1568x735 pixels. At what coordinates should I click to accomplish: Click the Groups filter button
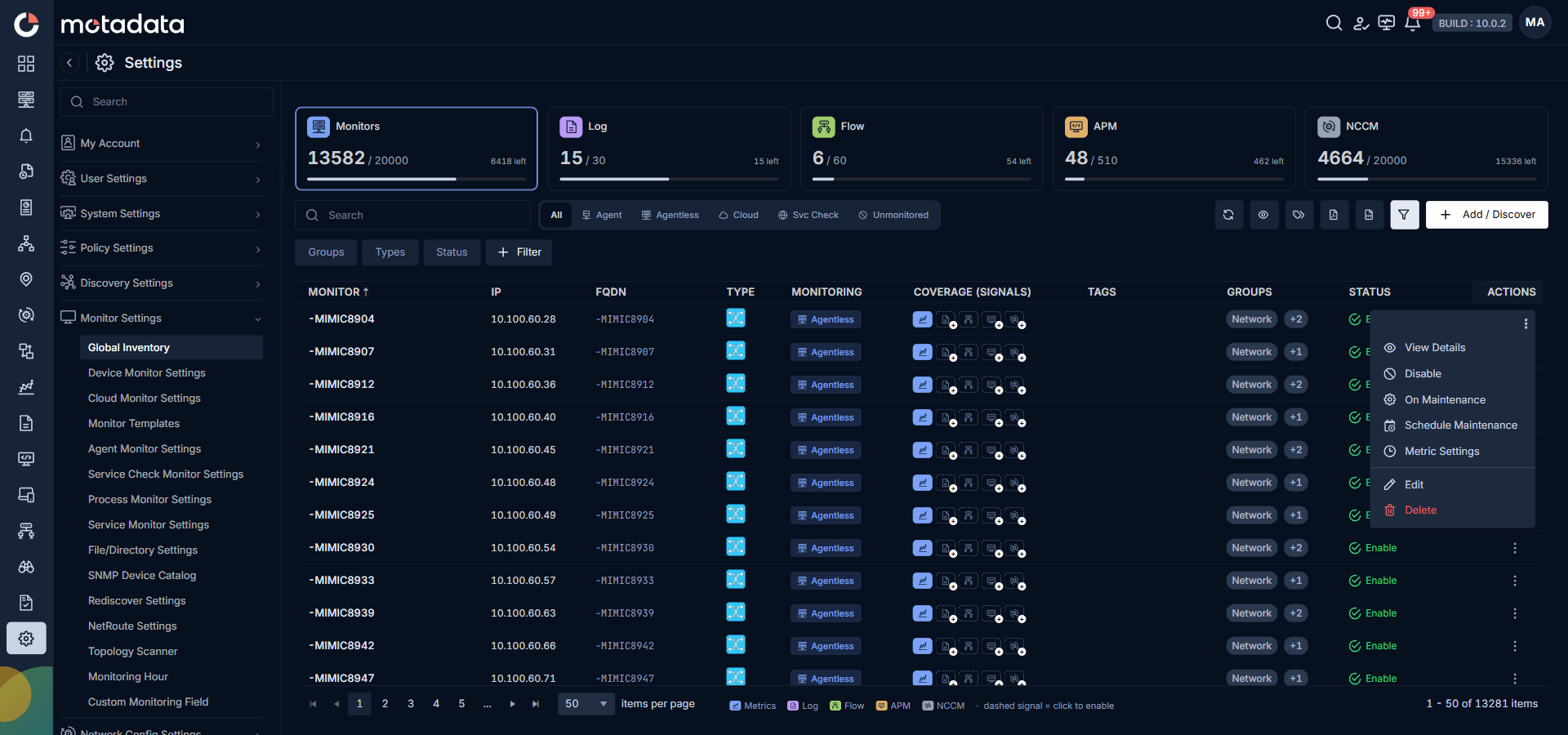(x=326, y=252)
